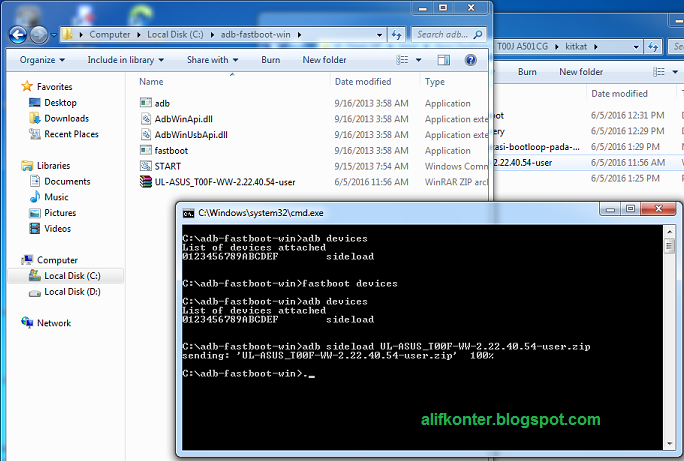Open the recent pages dropdown beside Forward

54,35
